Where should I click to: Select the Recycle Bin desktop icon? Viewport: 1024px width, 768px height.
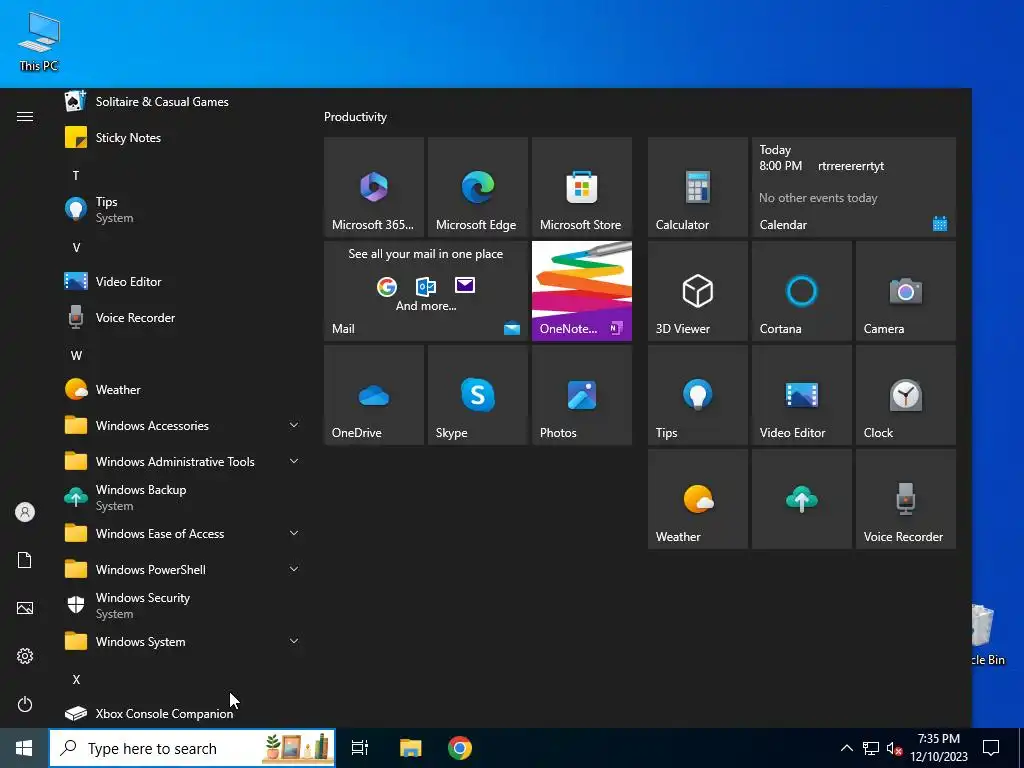tap(988, 635)
